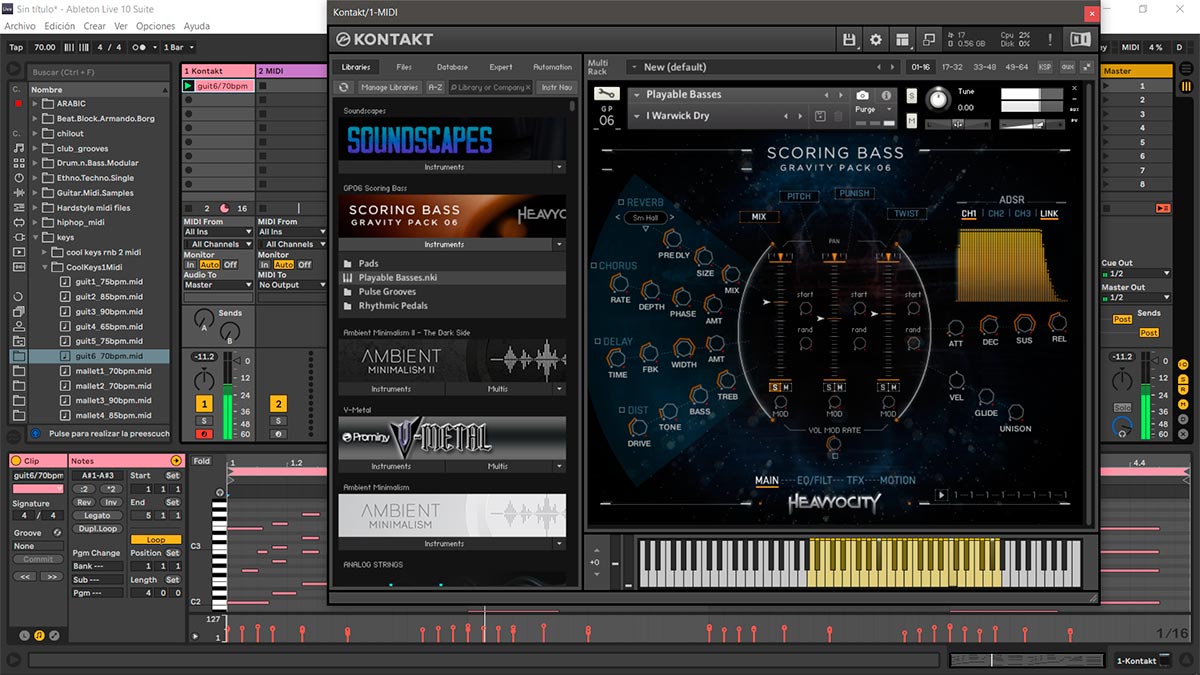Click the Manage Libraries button
The image size is (1200, 675).
(389, 87)
